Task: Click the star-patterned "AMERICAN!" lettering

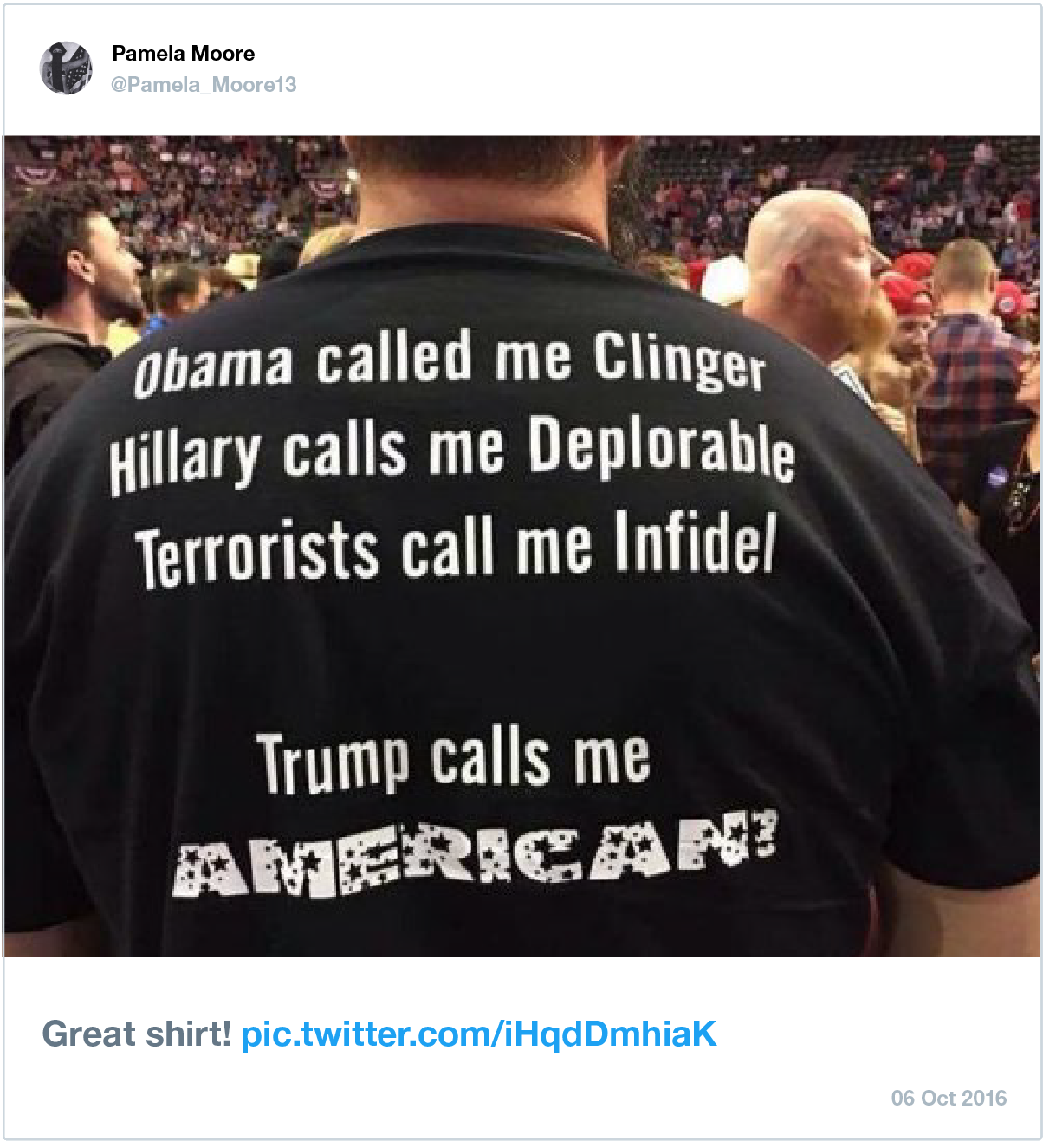Action: [475, 857]
